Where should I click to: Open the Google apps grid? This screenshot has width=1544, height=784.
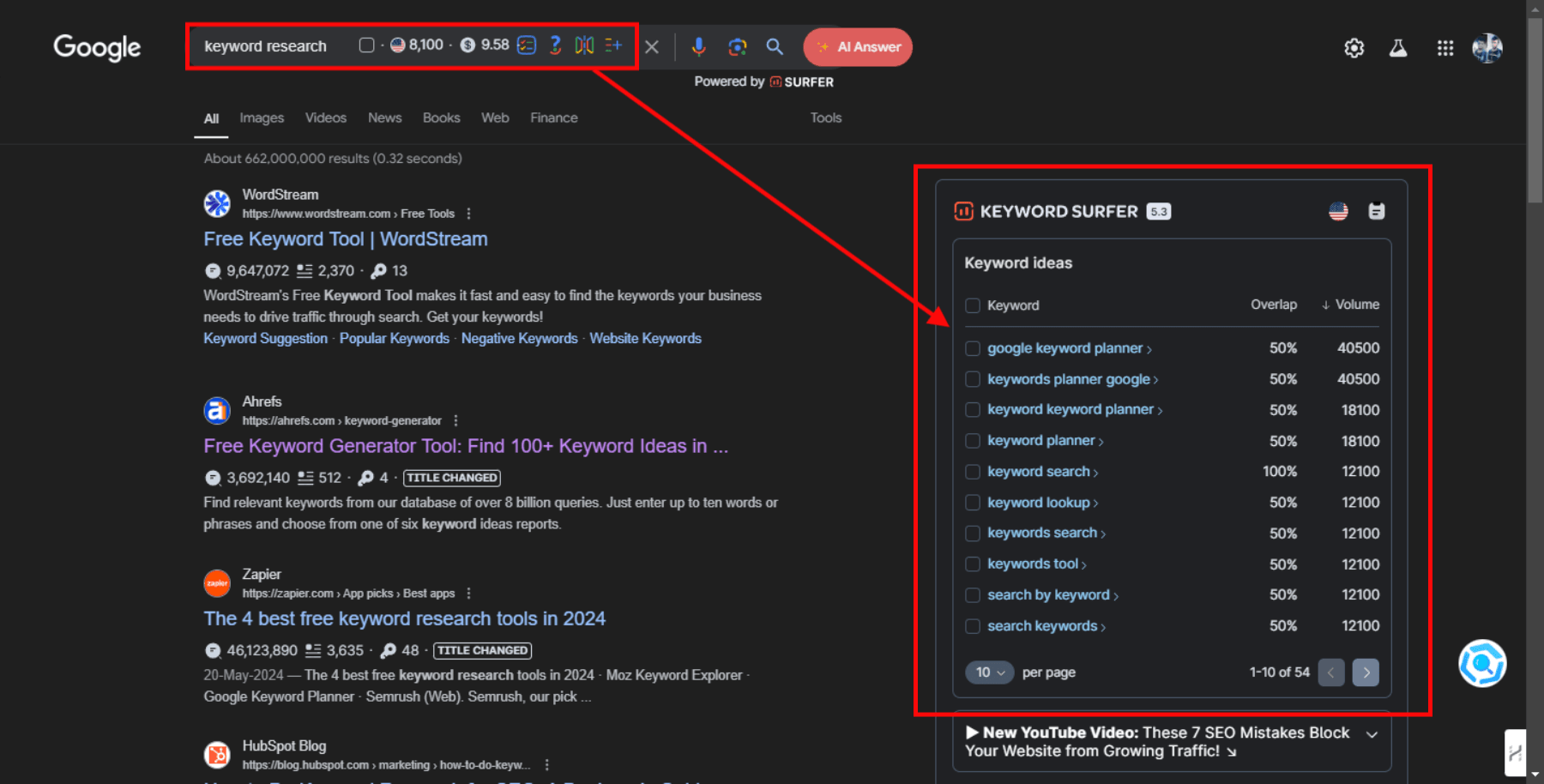[1445, 48]
